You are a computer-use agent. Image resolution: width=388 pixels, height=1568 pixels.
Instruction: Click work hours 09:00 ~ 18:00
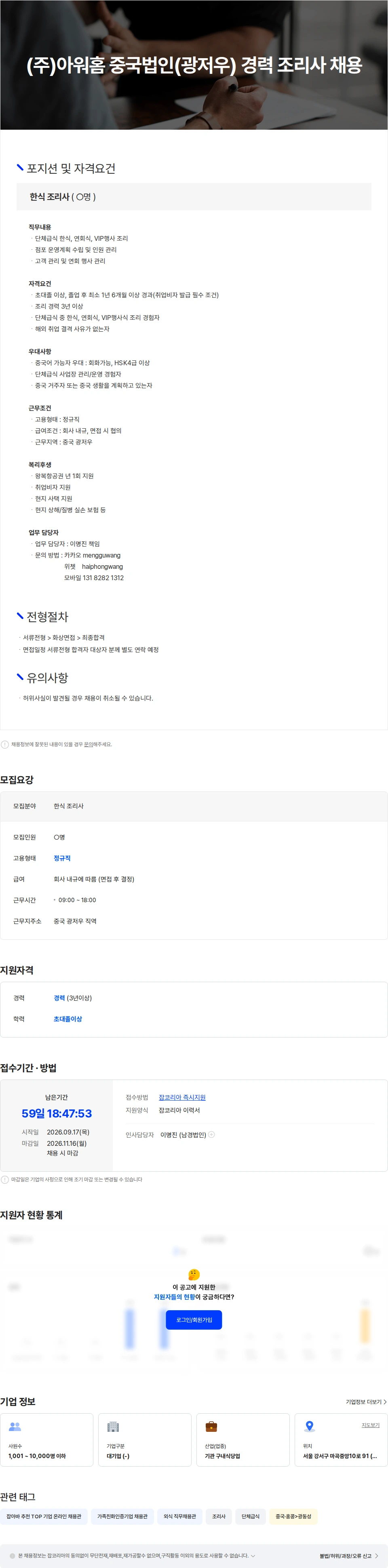77,900
